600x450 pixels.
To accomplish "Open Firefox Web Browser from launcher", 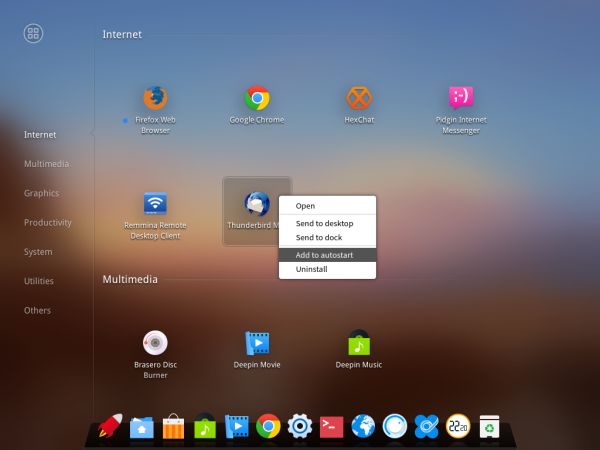I will coord(155,98).
